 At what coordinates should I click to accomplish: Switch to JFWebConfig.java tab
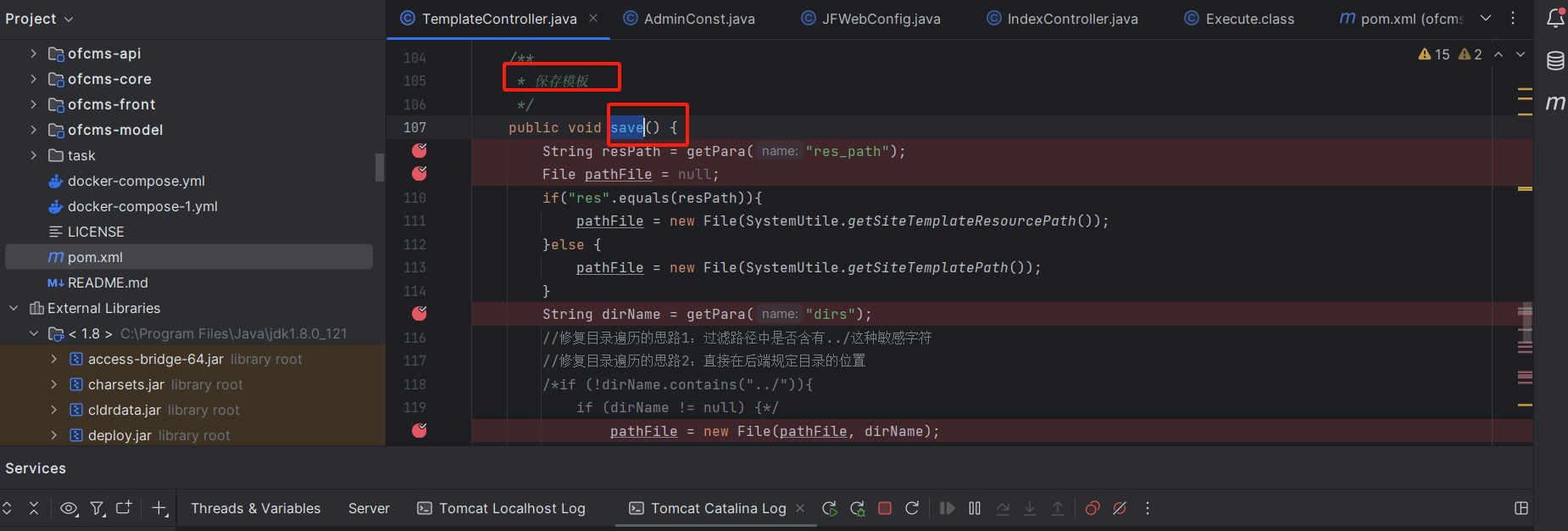click(870, 19)
